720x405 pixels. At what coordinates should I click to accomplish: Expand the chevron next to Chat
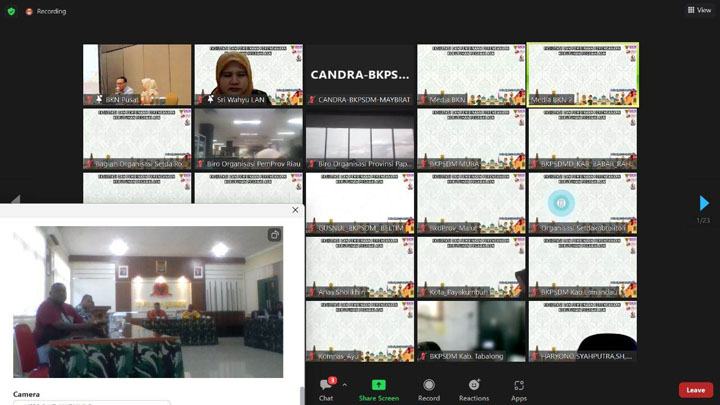coord(345,385)
